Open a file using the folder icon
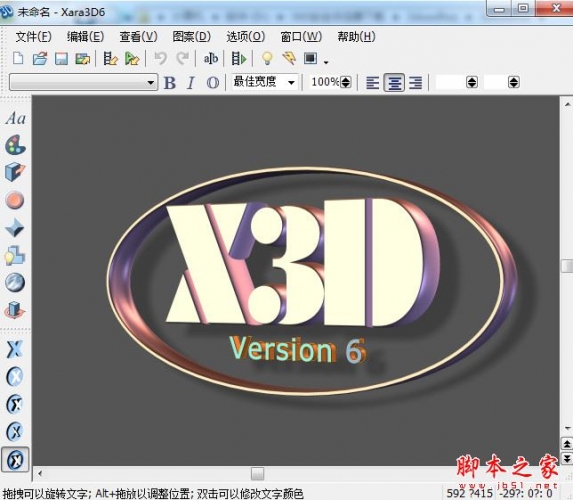 point(40,58)
